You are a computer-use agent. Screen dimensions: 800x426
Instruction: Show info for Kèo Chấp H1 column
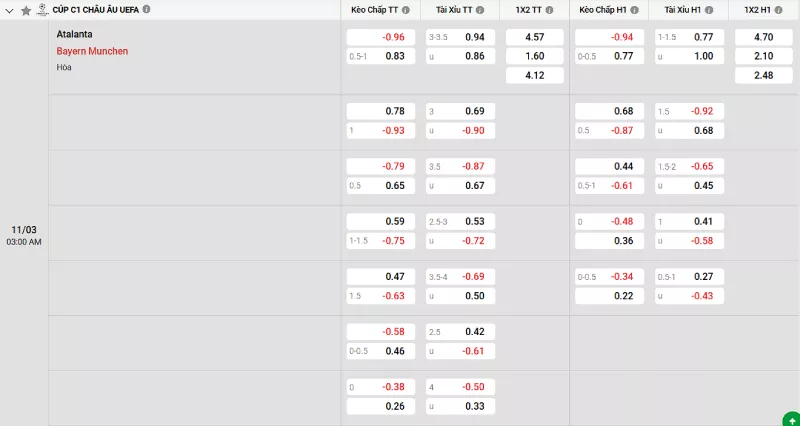tap(636, 10)
